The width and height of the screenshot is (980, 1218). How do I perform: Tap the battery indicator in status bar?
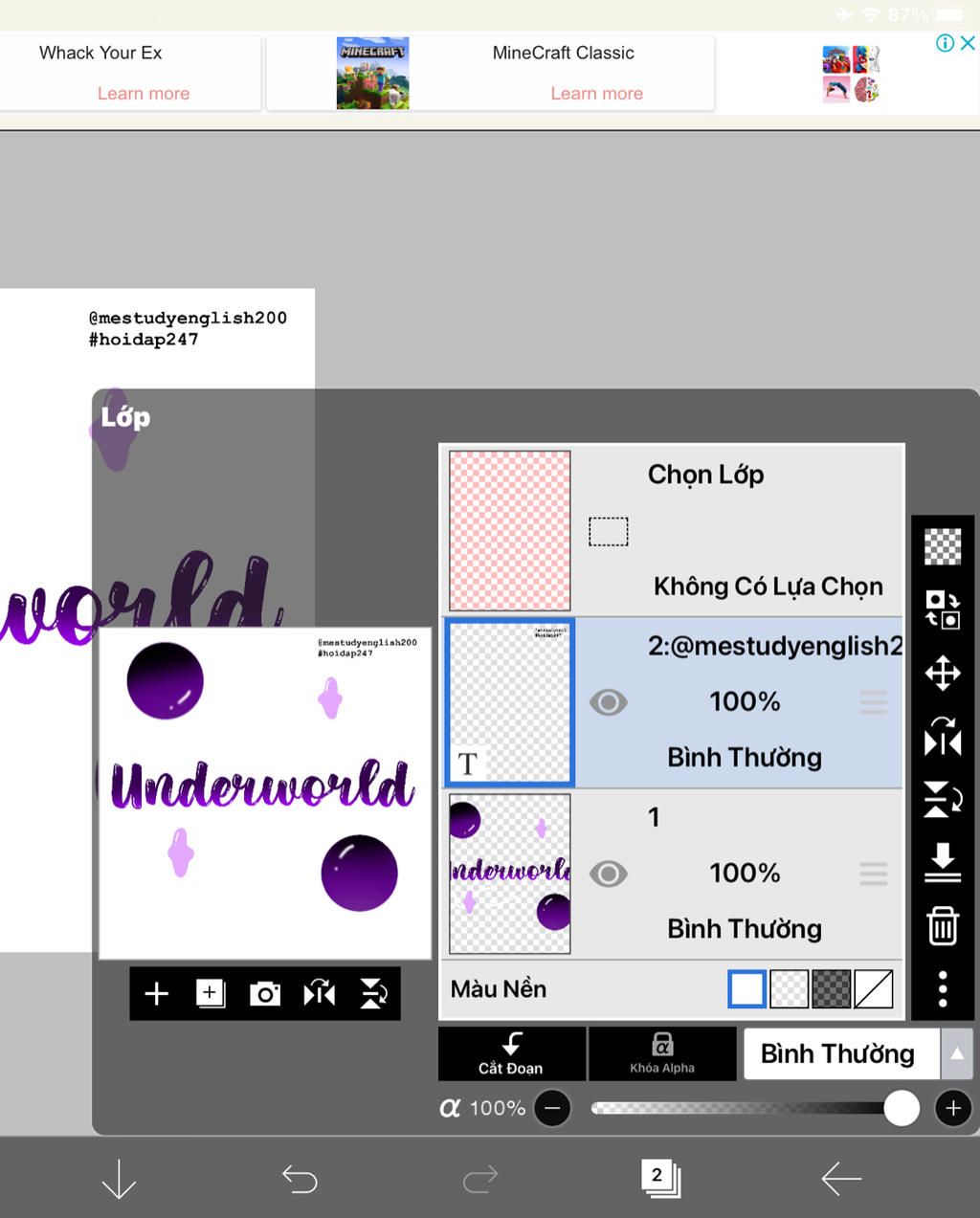click(951, 14)
